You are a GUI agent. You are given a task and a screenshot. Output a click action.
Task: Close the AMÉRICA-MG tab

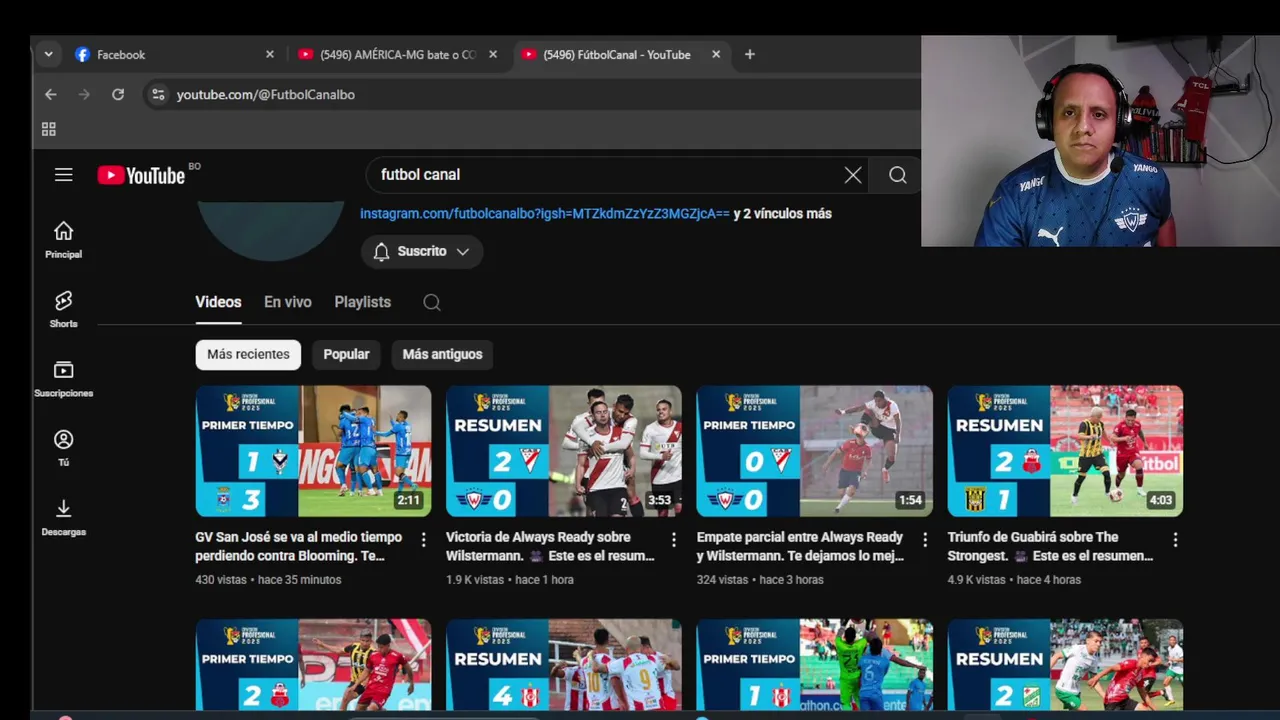(493, 54)
